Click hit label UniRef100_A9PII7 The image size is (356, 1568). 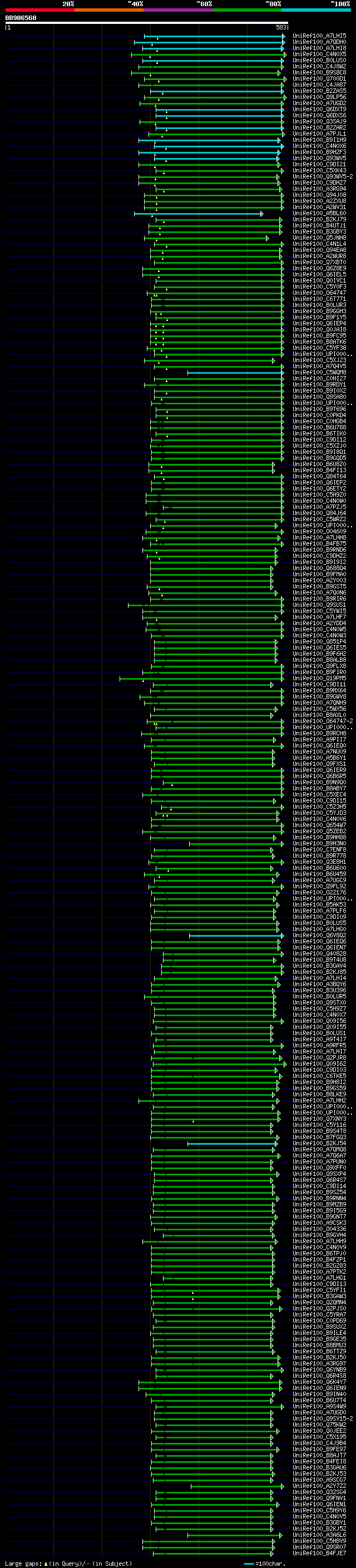pyautogui.click(x=319, y=740)
